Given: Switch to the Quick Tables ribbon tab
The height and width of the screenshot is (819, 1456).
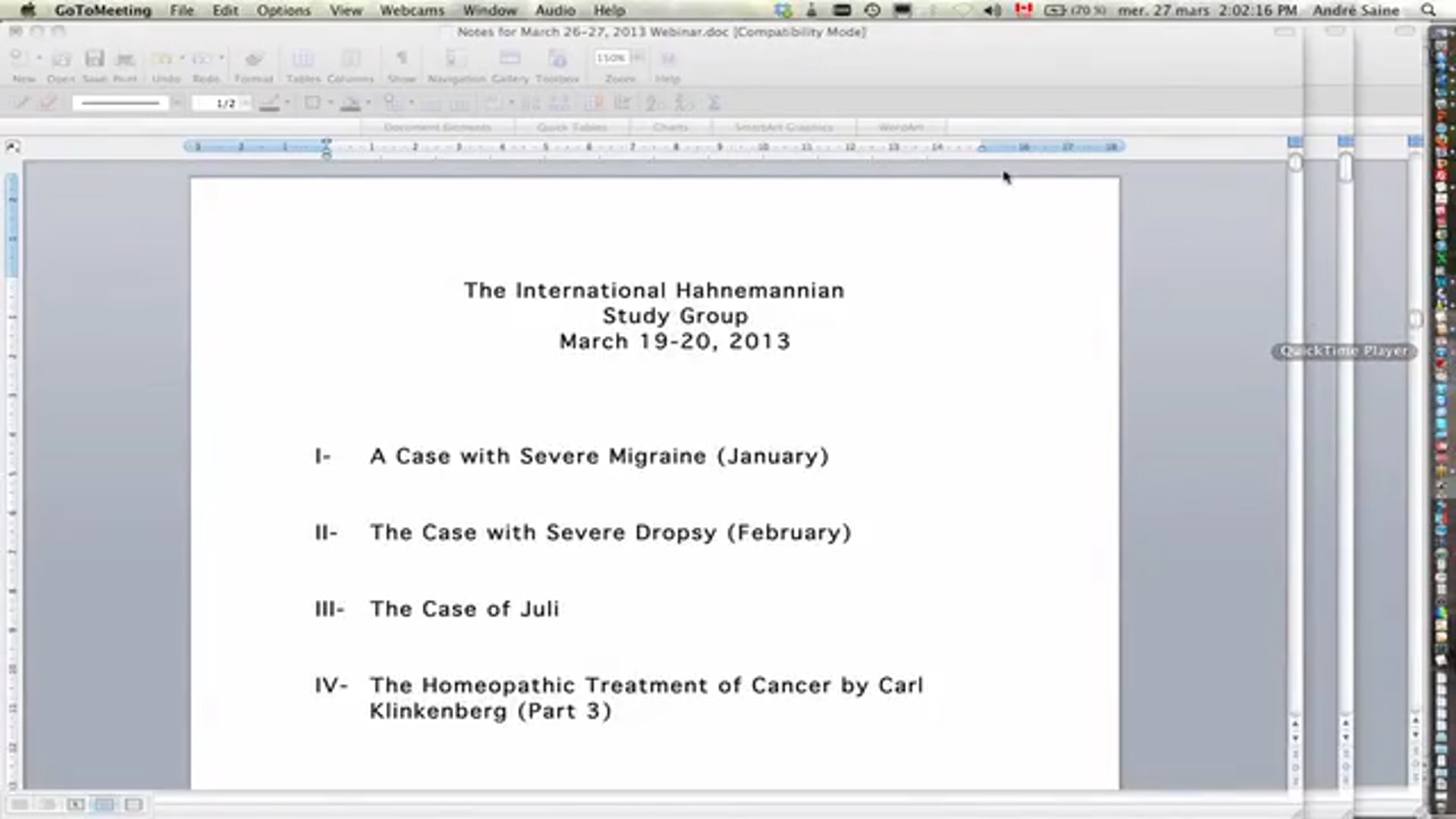Looking at the screenshot, I should coord(572,127).
